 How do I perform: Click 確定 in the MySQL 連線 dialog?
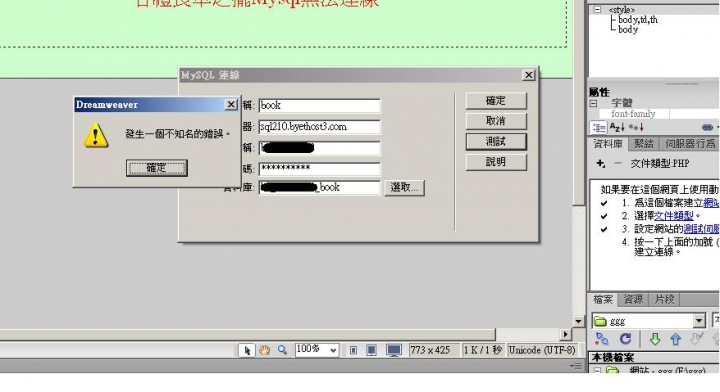point(496,101)
